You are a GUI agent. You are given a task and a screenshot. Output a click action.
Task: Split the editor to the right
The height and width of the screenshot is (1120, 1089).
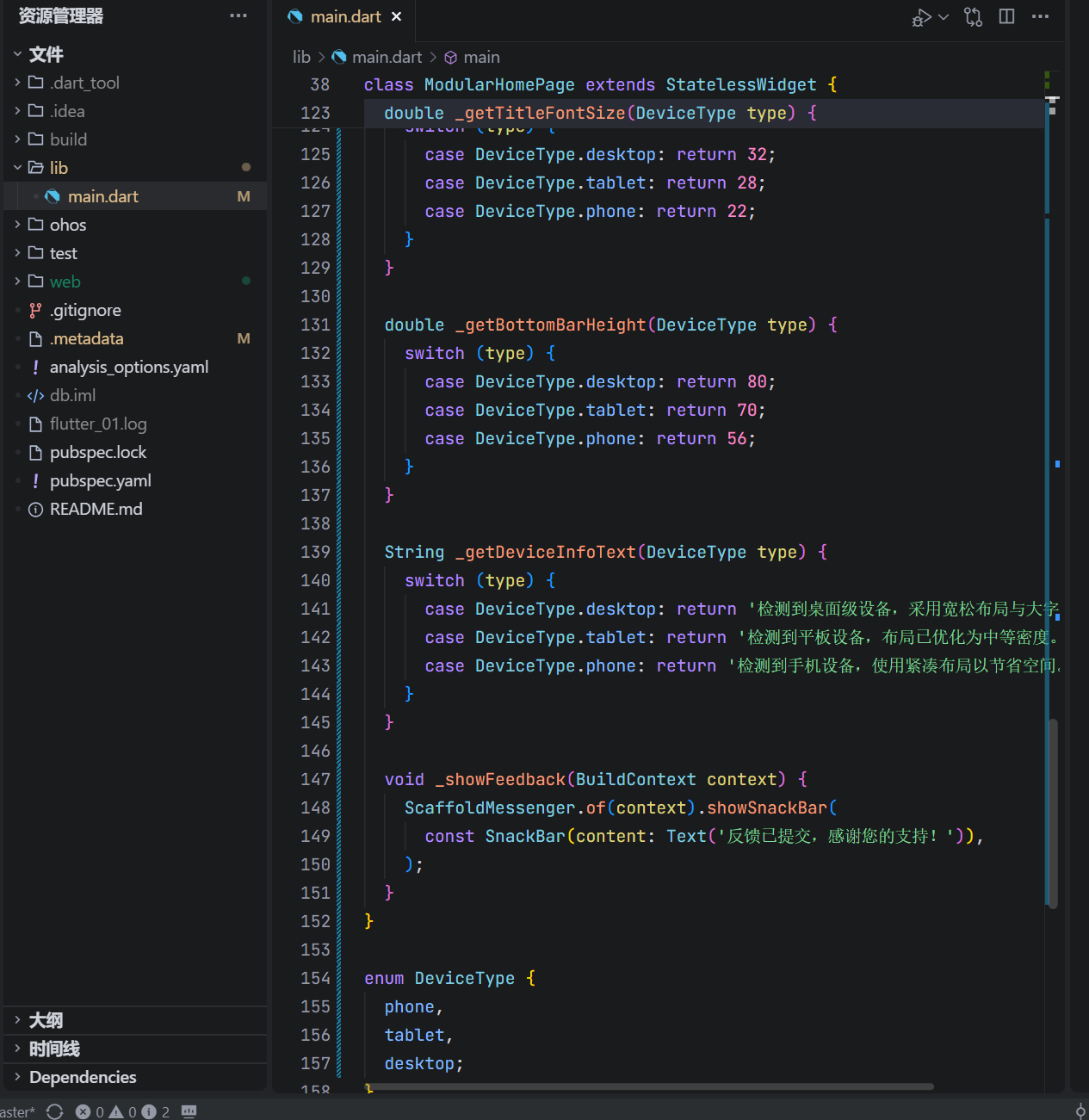tap(1006, 16)
